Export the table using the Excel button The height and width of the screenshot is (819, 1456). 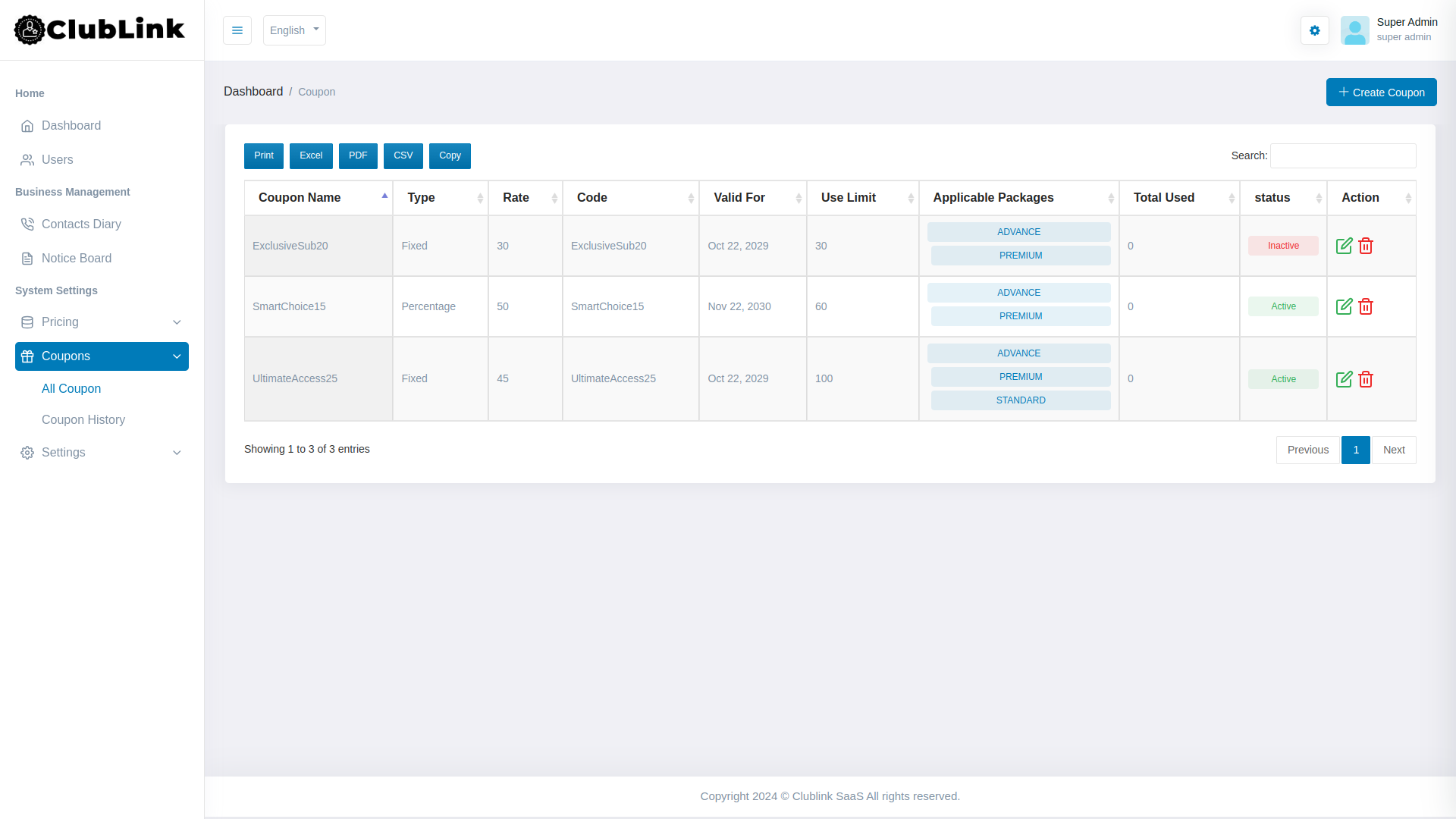311,155
